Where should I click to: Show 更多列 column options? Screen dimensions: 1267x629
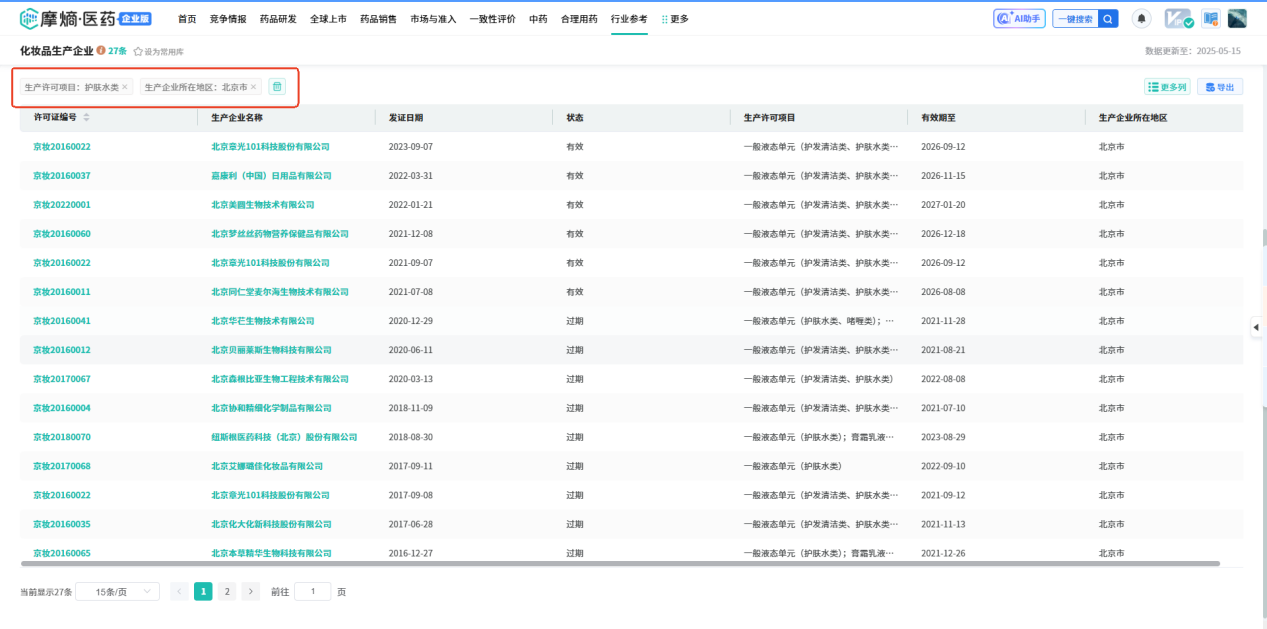pyautogui.click(x=1167, y=87)
